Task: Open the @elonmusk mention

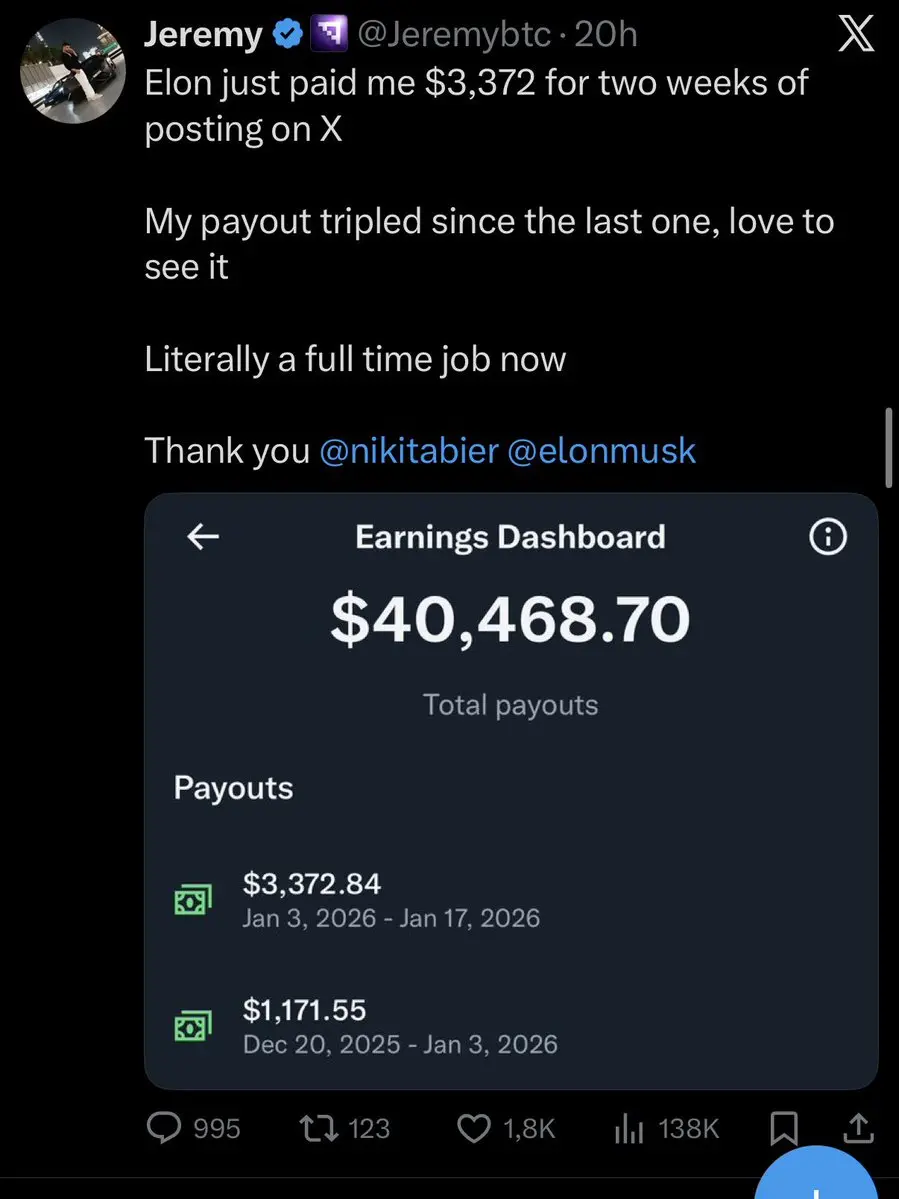Action: pos(602,450)
